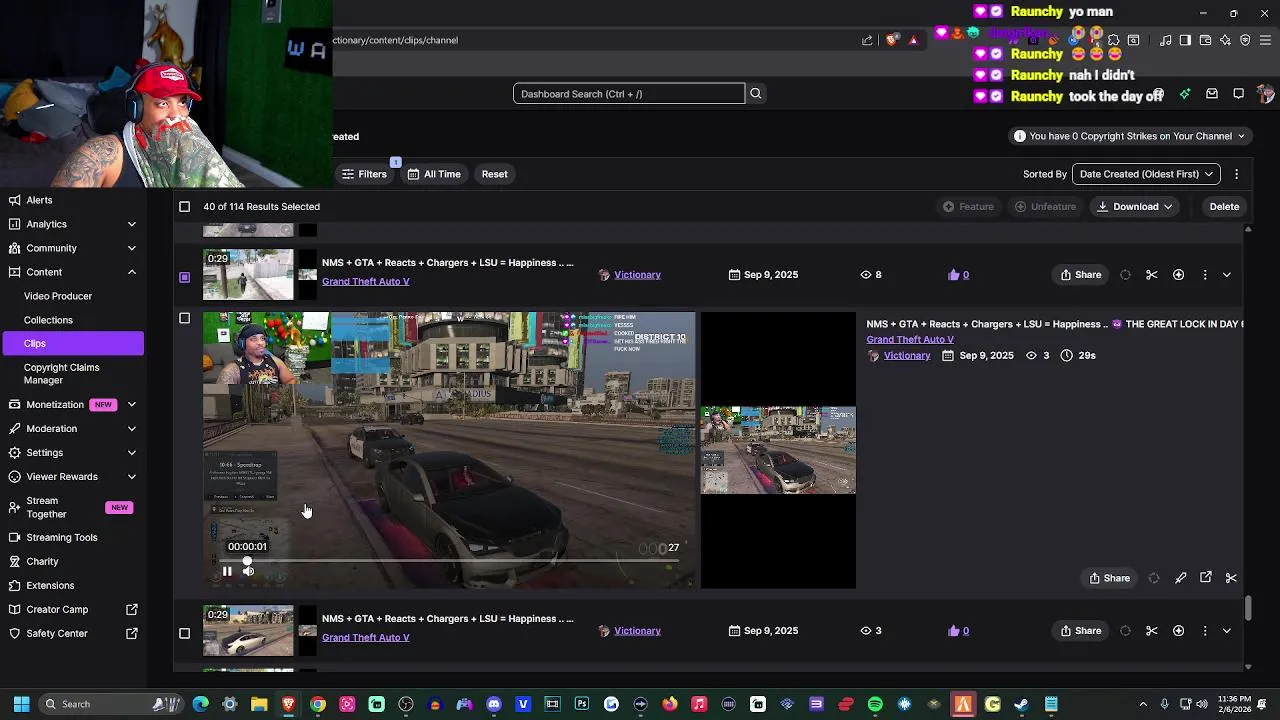Mute the clip preview volume icon
The height and width of the screenshot is (720, 1280).
[248, 572]
